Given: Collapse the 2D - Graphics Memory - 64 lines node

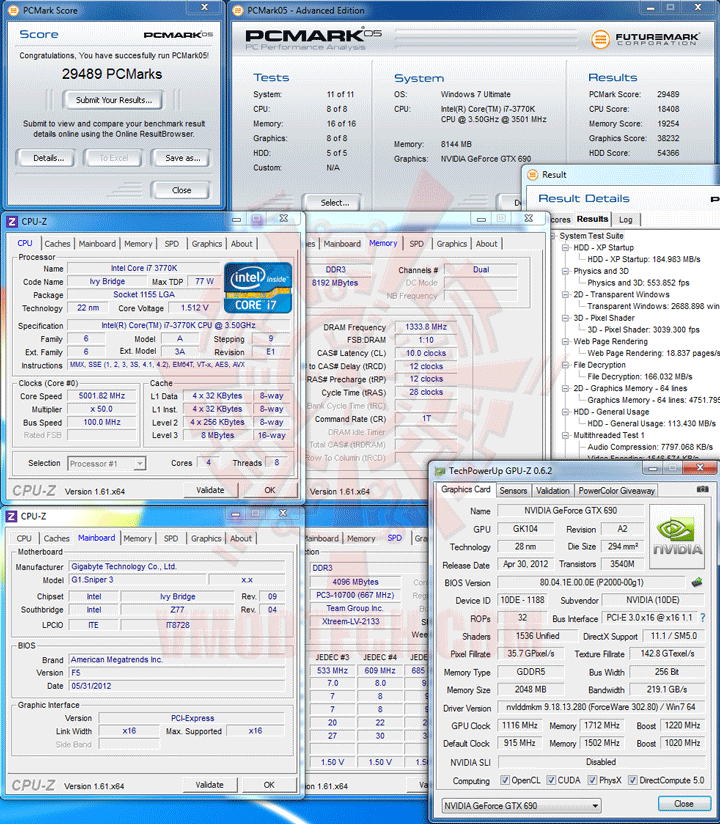Looking at the screenshot, I should (565, 388).
